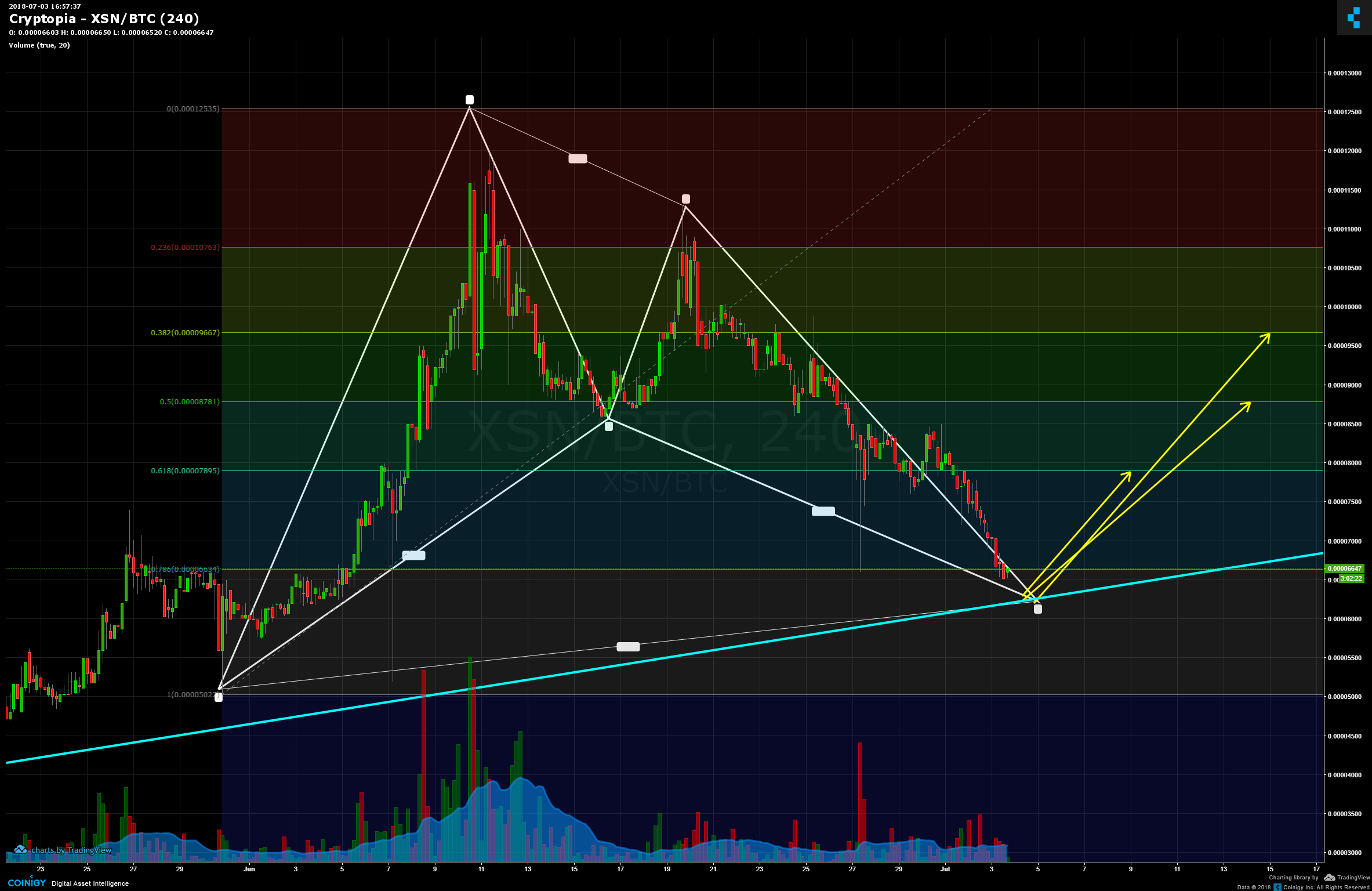Viewport: 1372px width, 891px height.
Task: Click price axis label '0.00013000'
Action: tap(1344, 73)
